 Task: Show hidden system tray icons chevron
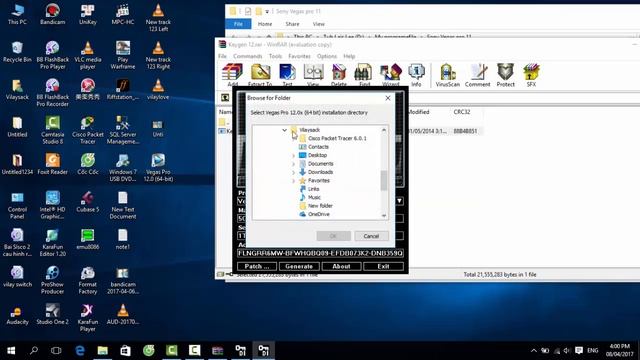(533, 351)
